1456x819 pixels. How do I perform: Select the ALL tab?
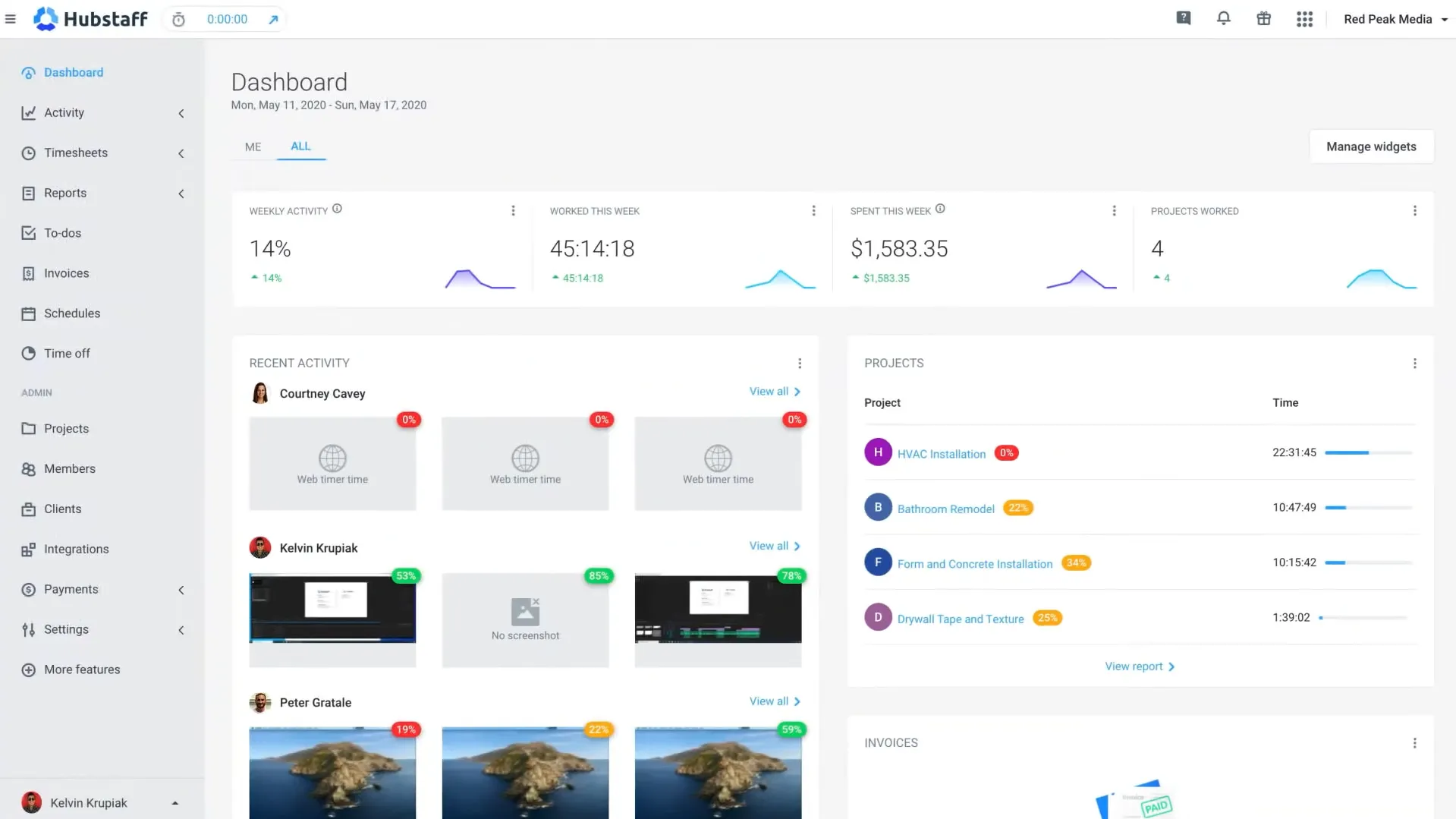[x=300, y=146]
